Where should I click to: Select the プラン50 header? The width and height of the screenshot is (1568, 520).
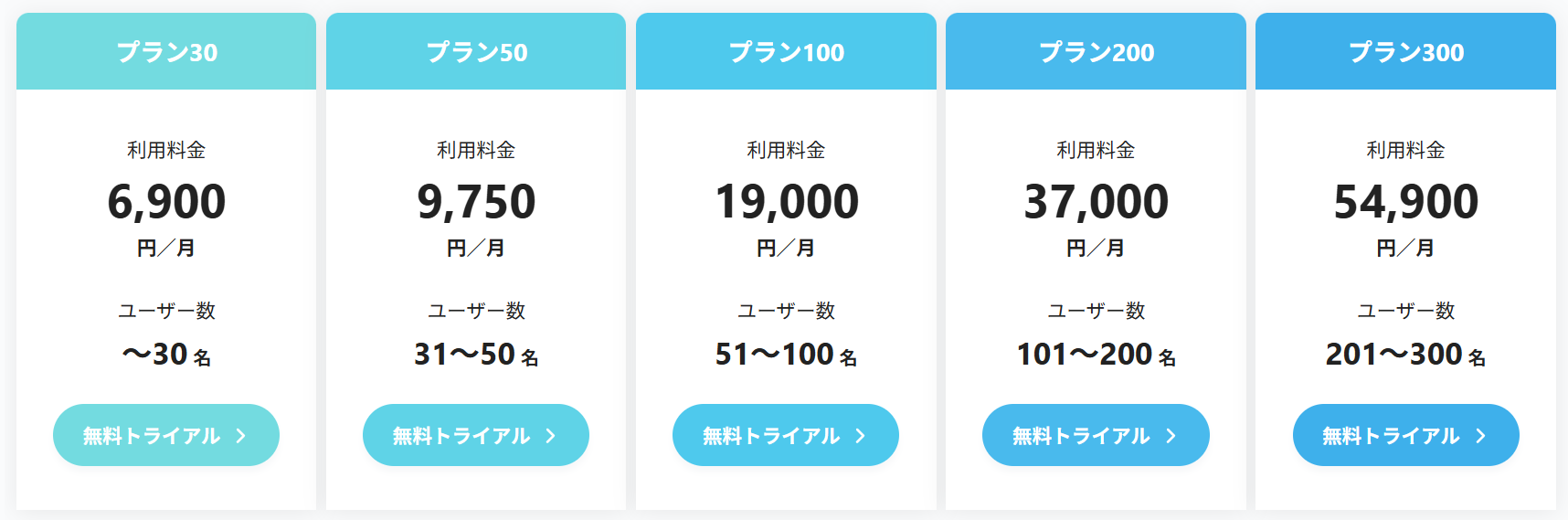click(476, 52)
